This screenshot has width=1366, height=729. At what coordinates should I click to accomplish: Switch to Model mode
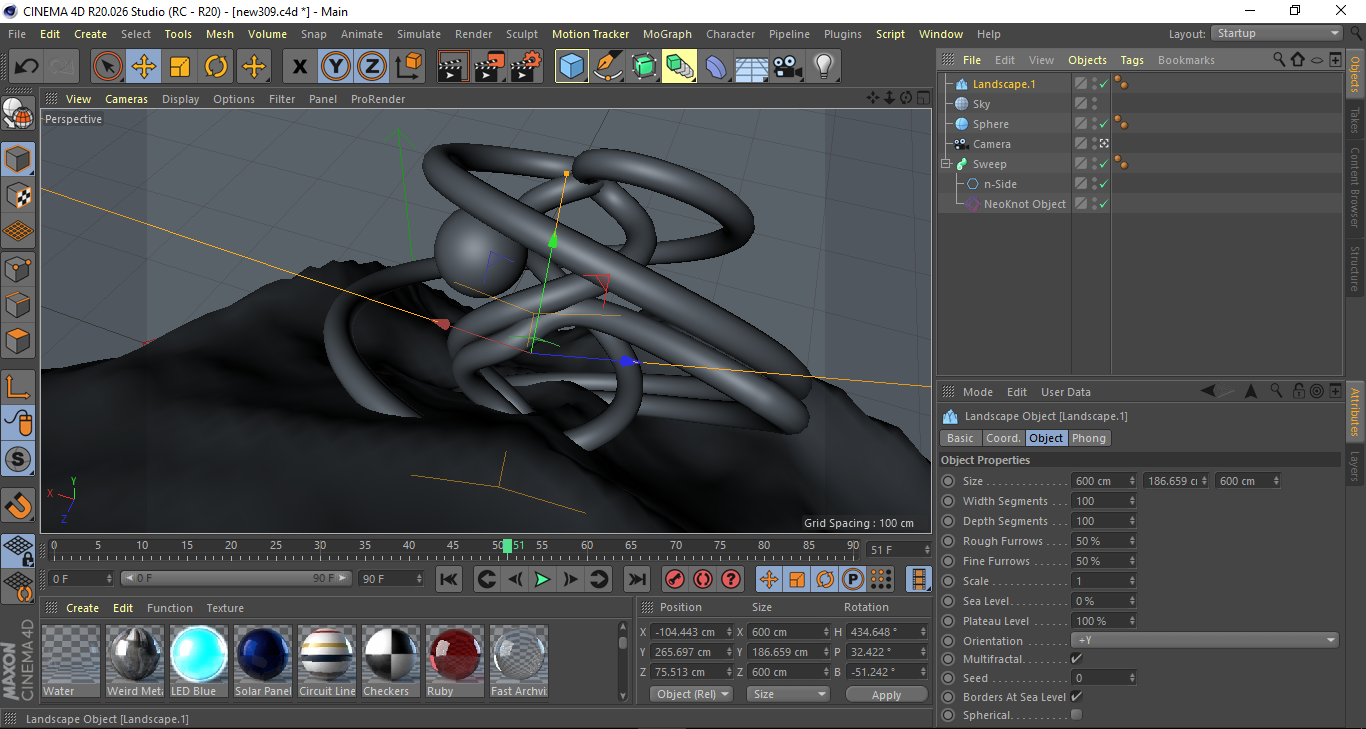[x=18, y=159]
